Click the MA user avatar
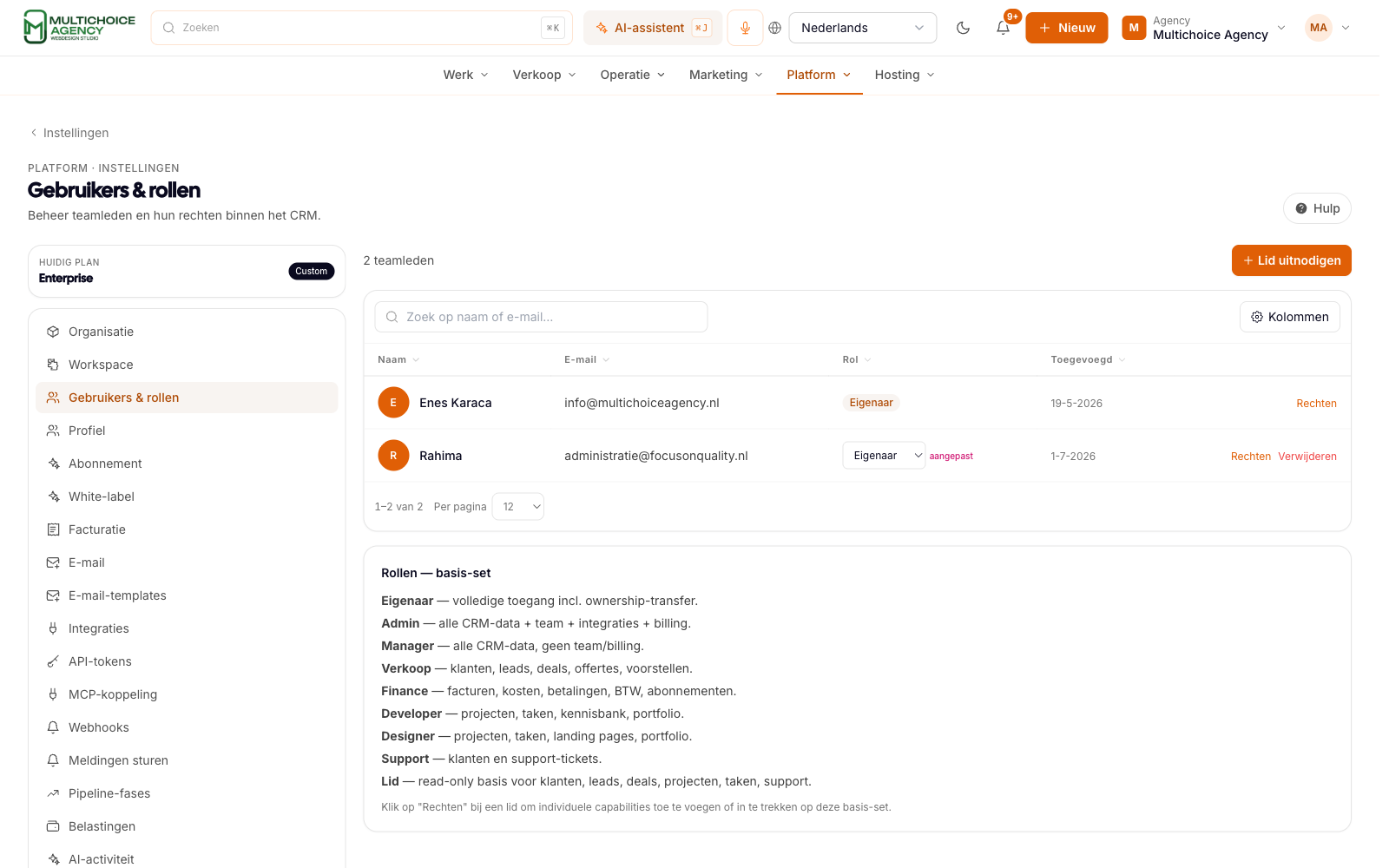1389x868 pixels. click(x=1319, y=28)
